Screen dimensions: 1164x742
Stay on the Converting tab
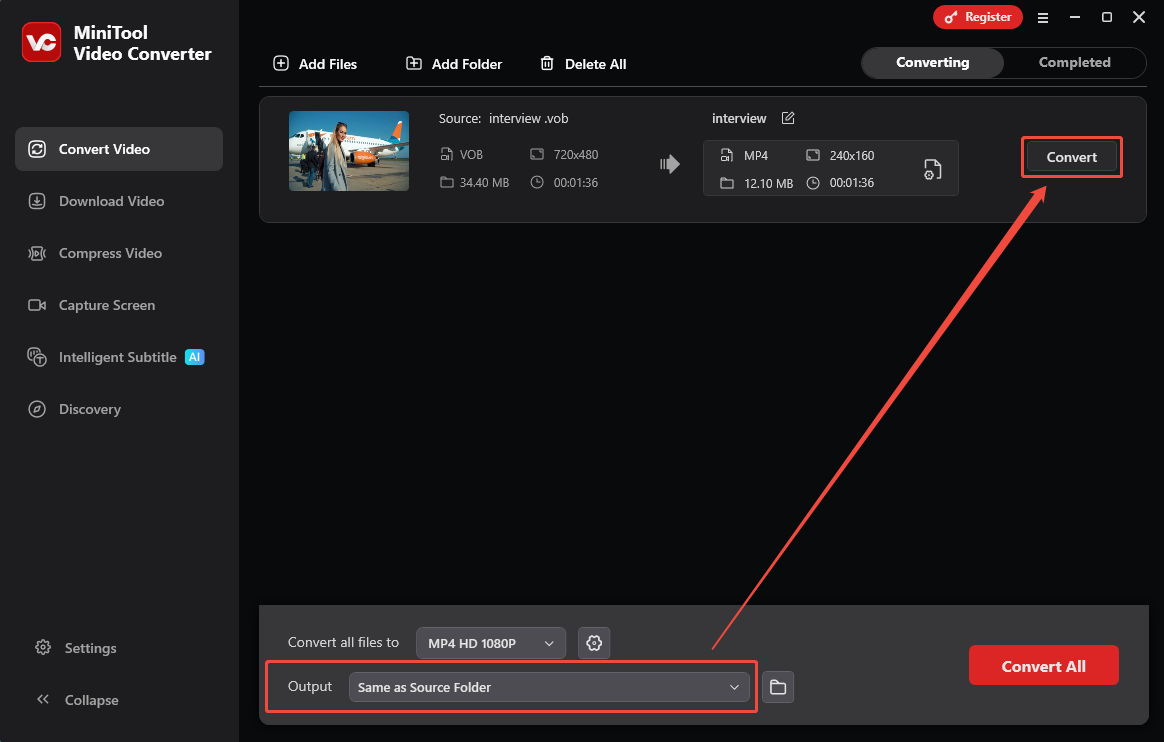point(931,62)
